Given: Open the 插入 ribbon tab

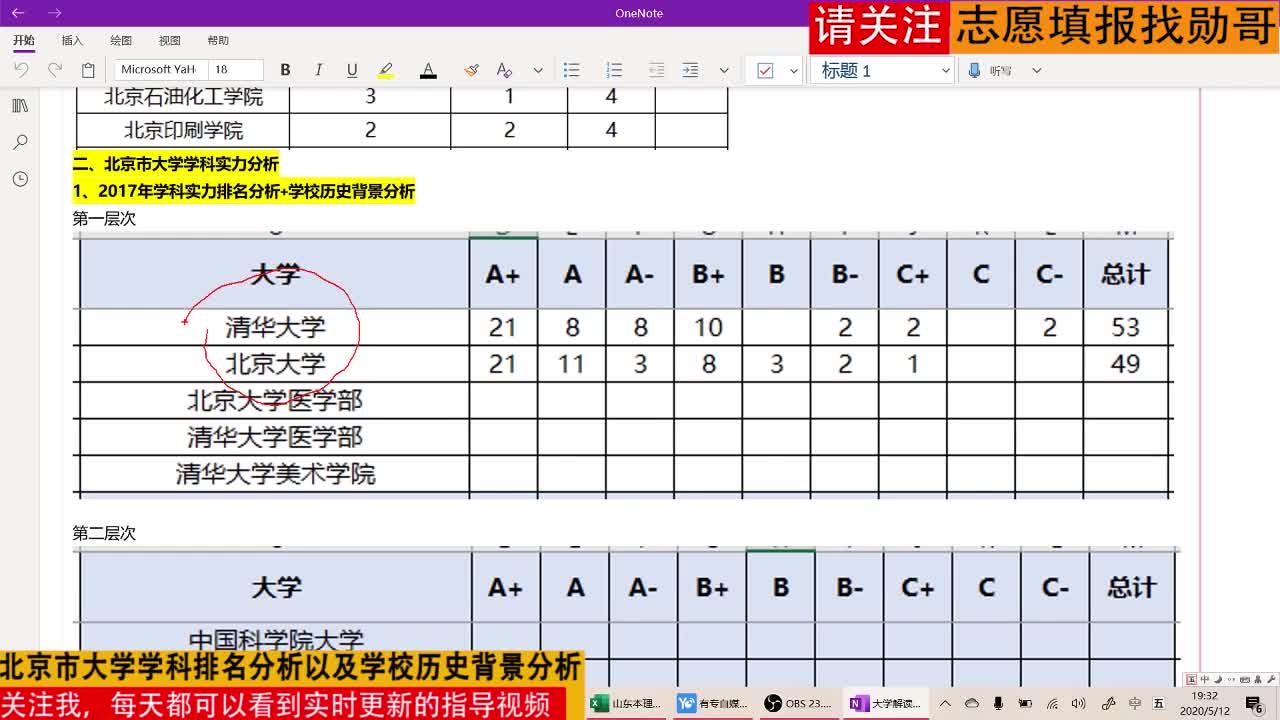Looking at the screenshot, I should point(72,40).
